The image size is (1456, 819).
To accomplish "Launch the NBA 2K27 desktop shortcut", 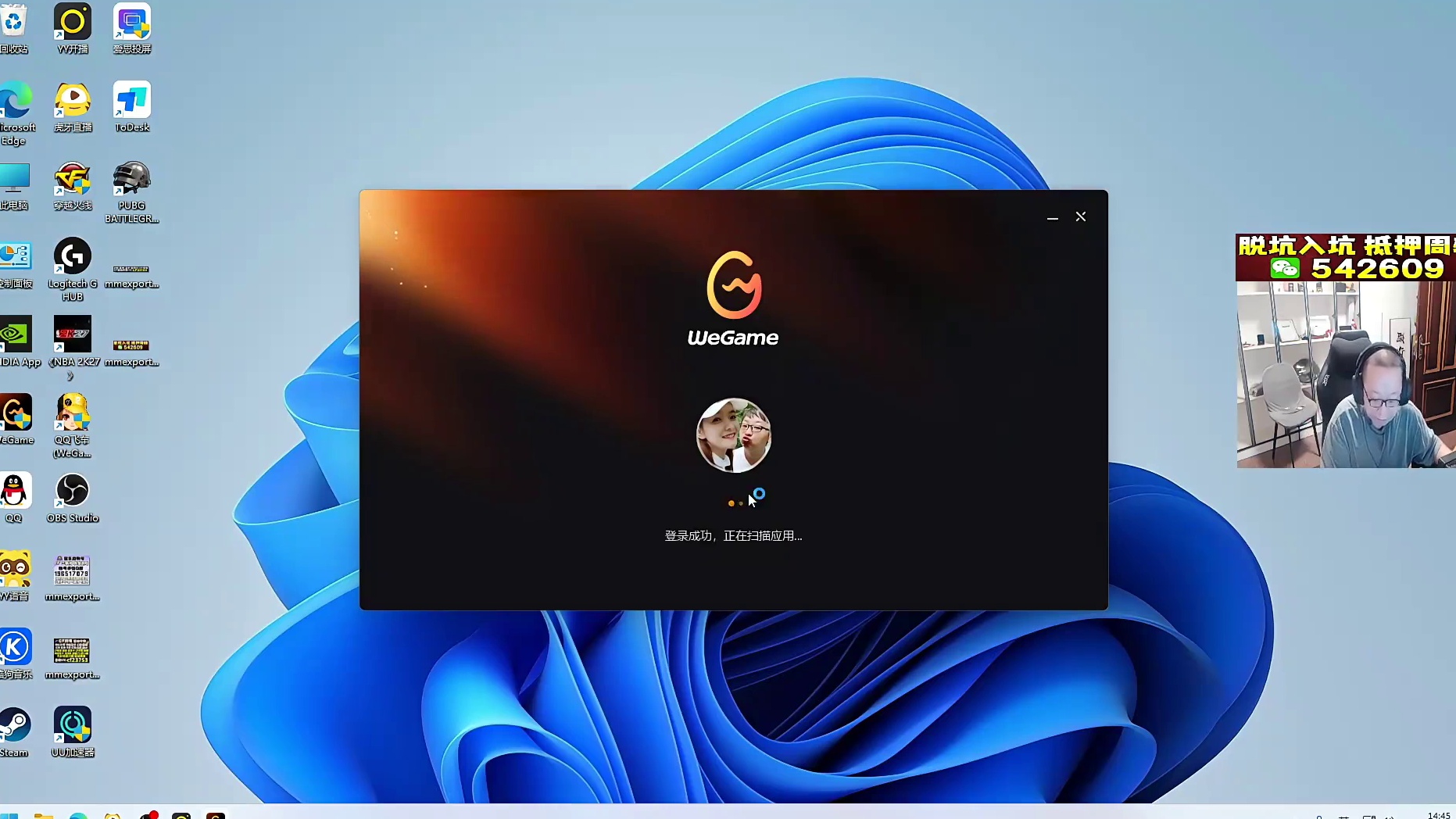I will [73, 348].
